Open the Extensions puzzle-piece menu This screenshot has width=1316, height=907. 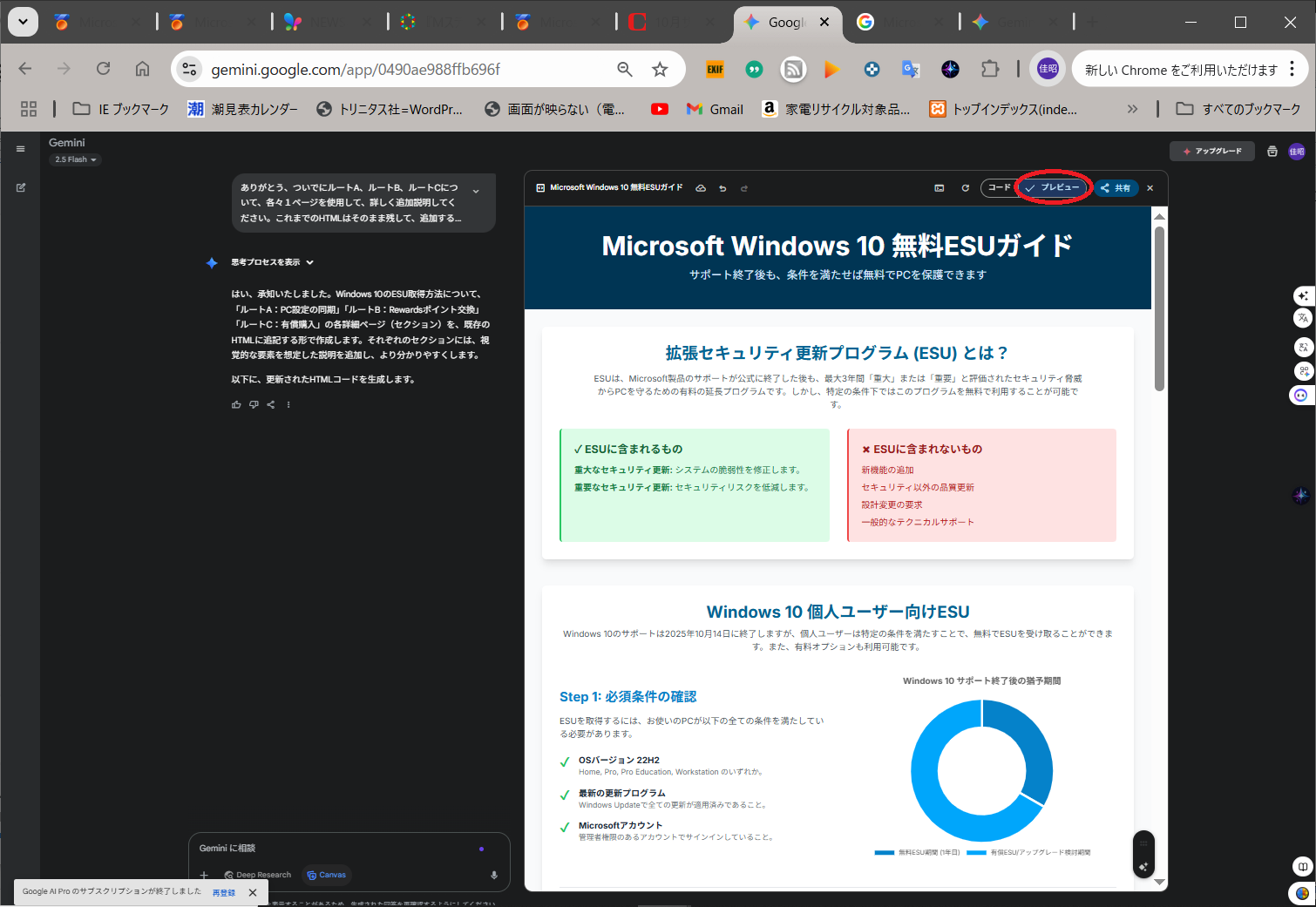tap(989, 69)
